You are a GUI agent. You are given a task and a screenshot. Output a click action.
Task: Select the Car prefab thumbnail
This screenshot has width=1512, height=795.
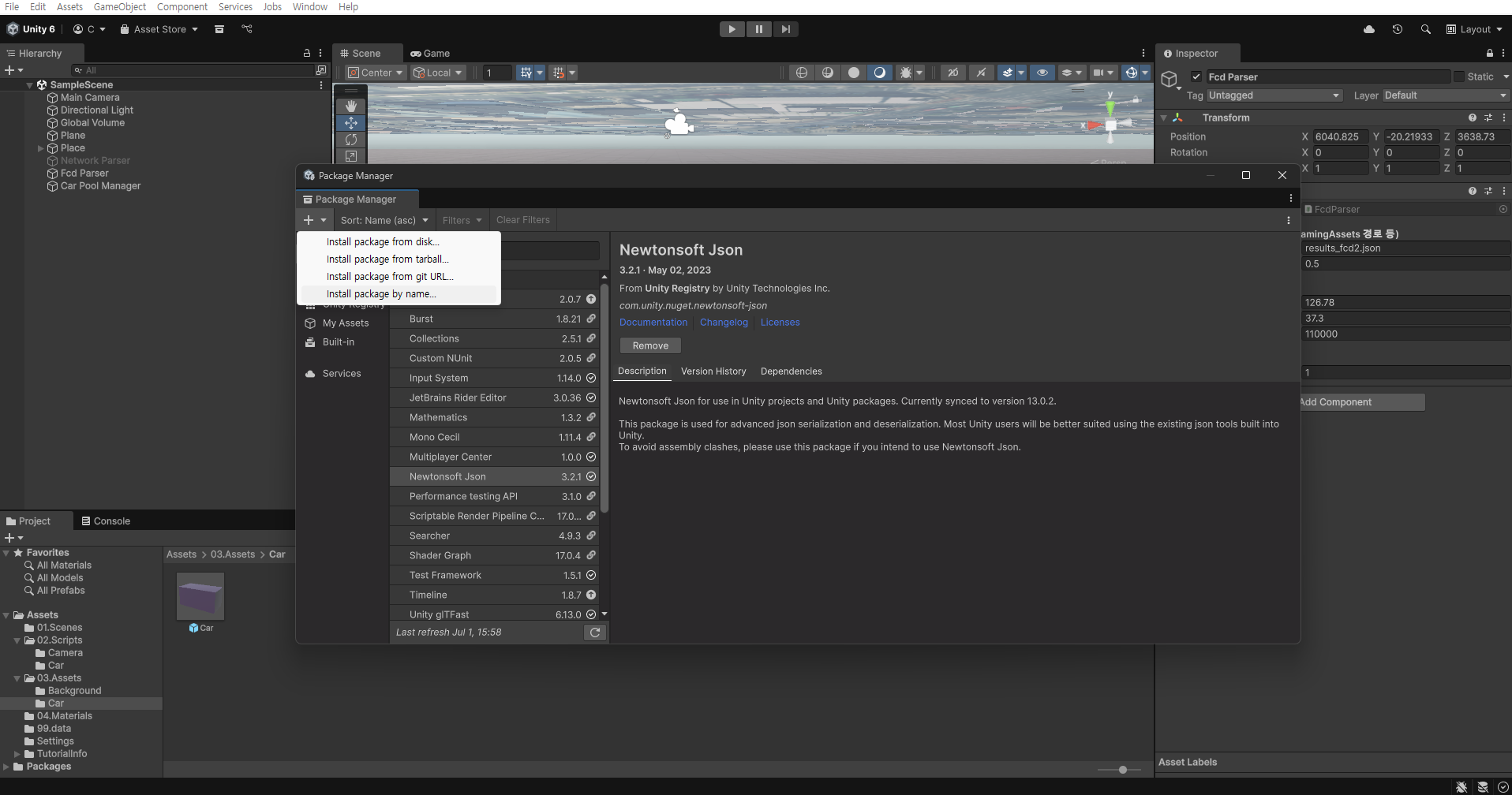[x=200, y=596]
